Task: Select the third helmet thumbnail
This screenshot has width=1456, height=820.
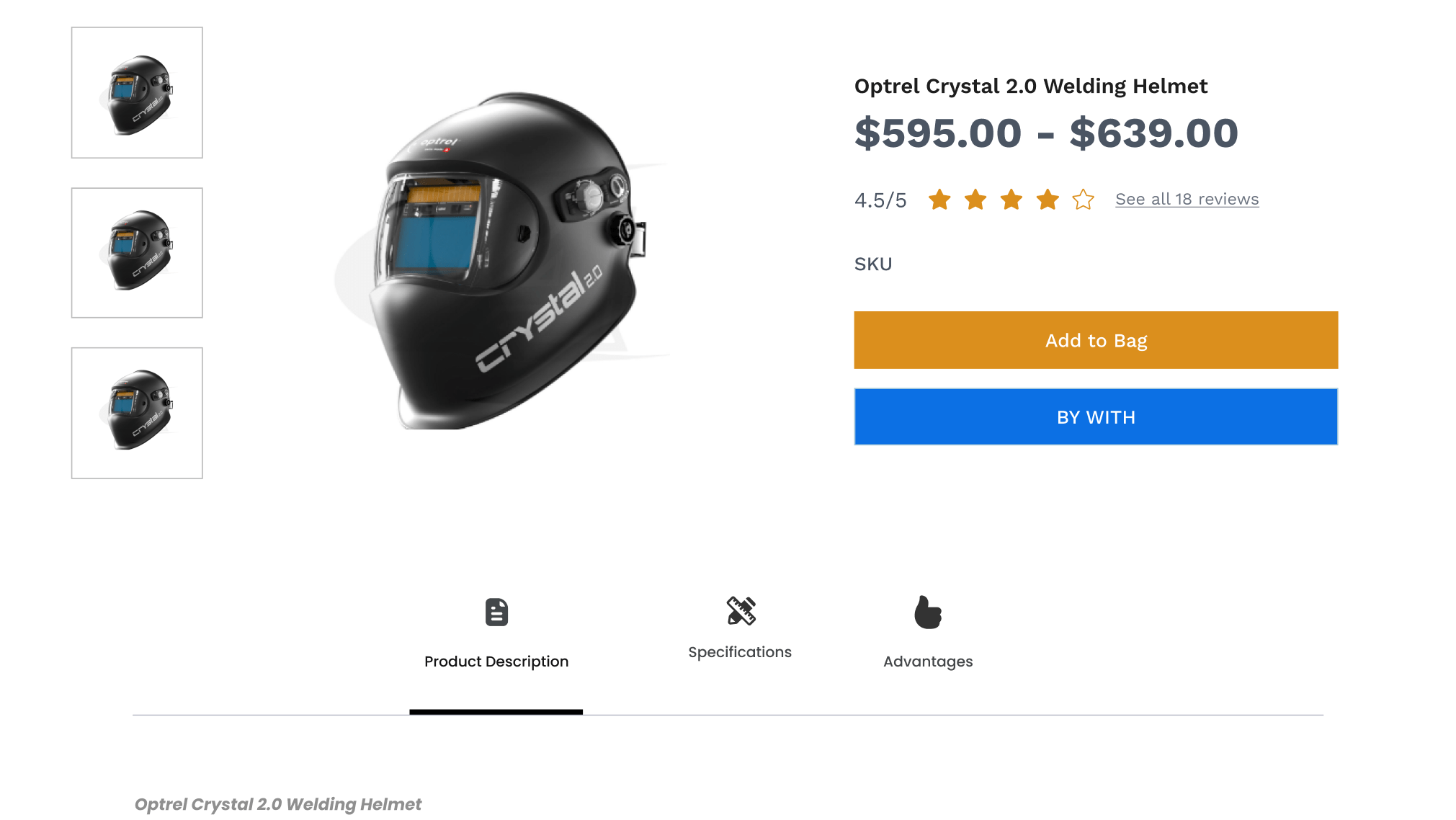Action: [137, 413]
